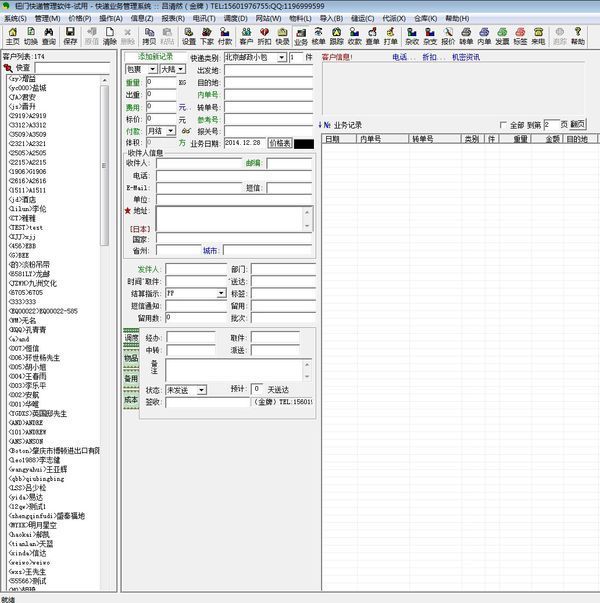
Task: Expand the 快递类别 courier type dropdown
Action: (283, 58)
